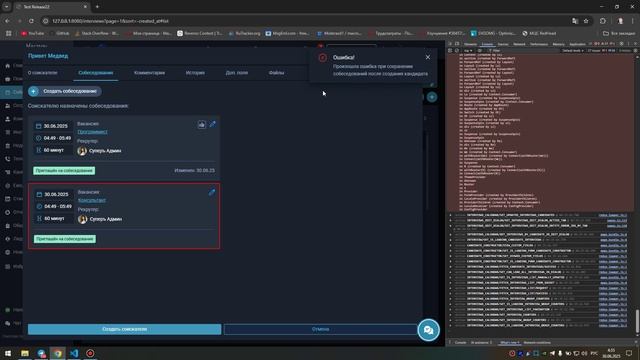Click status badge on Программист interview card
The height and width of the screenshot is (360, 640).
(x=64, y=171)
